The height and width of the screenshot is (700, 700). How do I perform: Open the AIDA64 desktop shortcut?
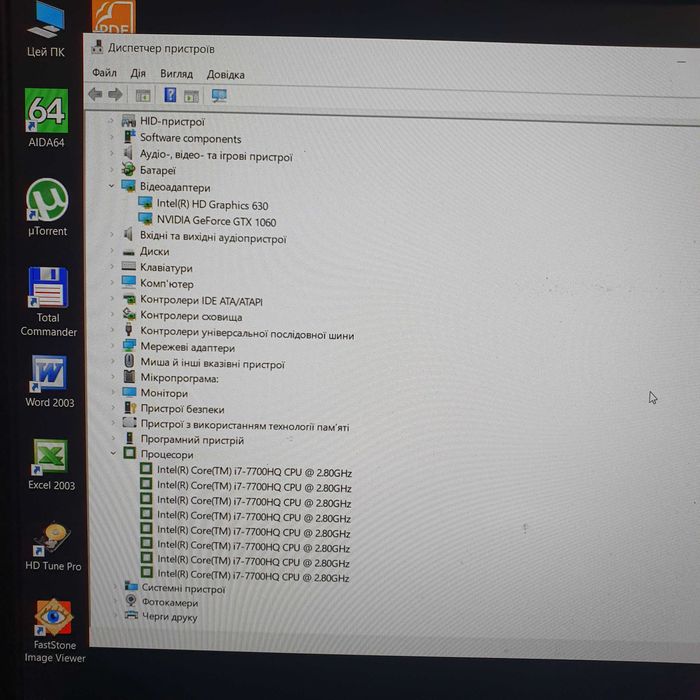(46, 117)
